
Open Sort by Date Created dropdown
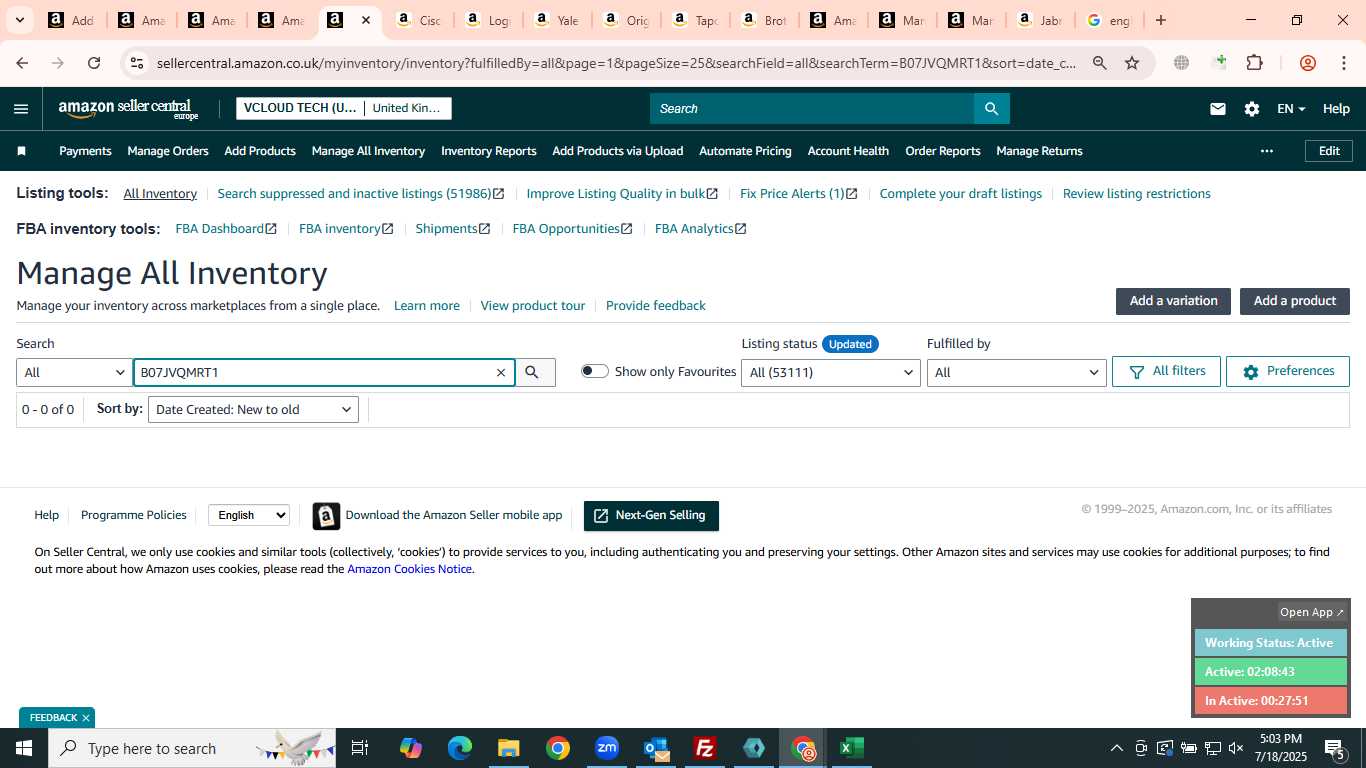[253, 409]
